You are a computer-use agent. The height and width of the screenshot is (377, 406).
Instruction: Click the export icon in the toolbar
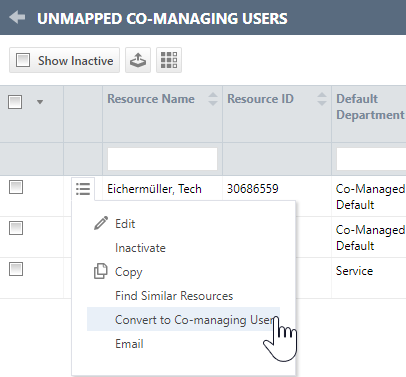138,60
